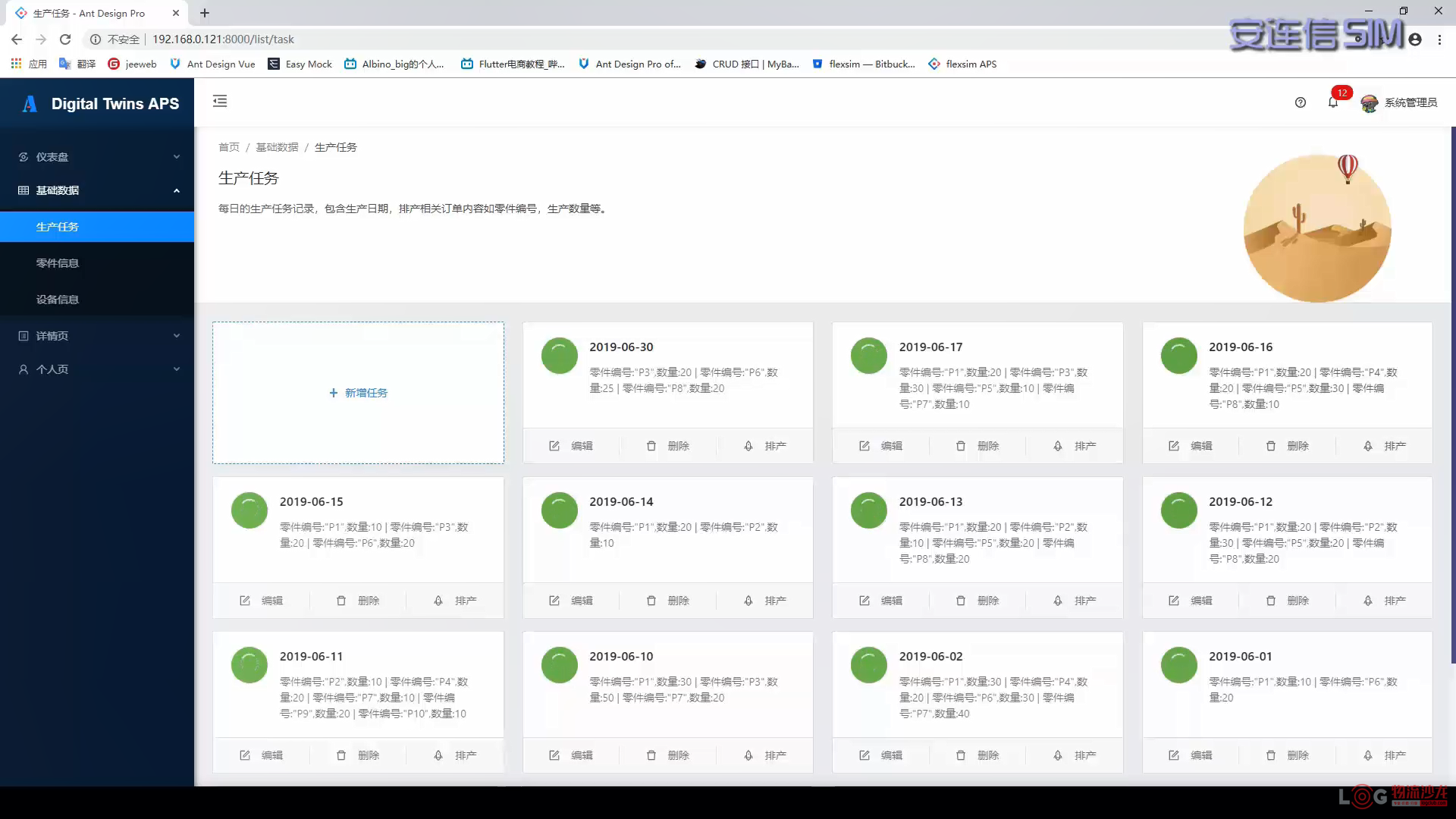
Task: Open the 应用 apps shortcut in bookmarks bar
Action: click(x=29, y=64)
